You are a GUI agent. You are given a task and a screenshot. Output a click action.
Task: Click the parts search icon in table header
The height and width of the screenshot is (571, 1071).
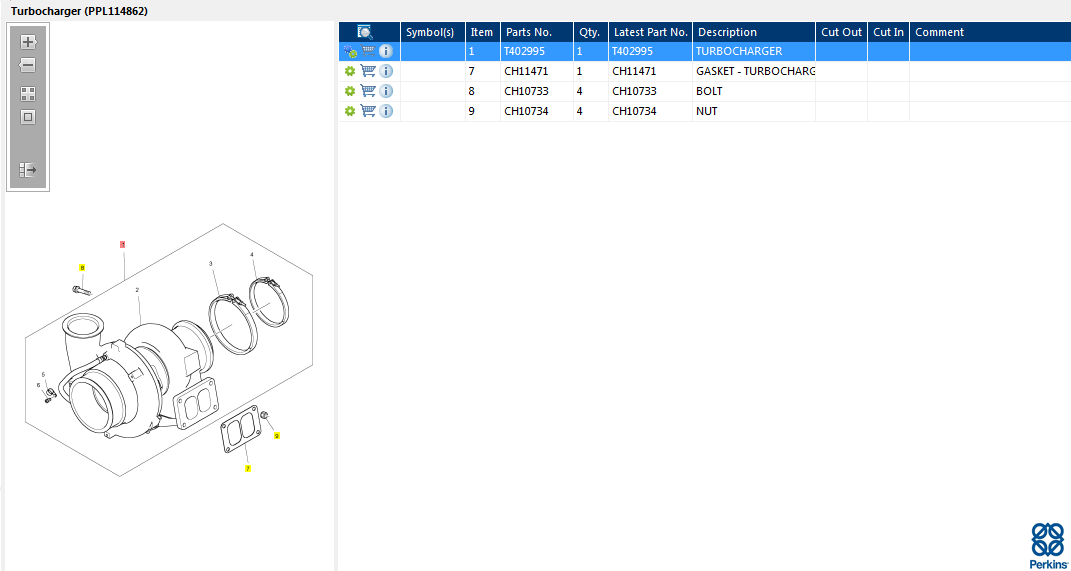[365, 31]
